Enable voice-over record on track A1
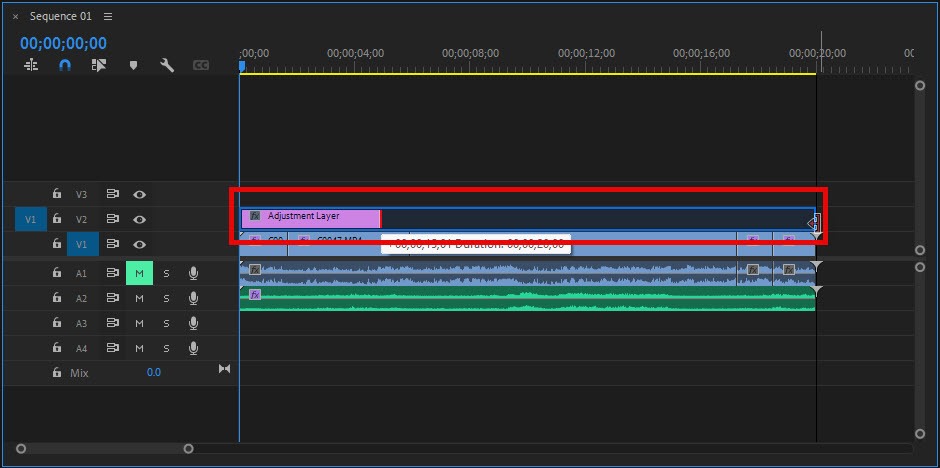The image size is (940, 468). pyautogui.click(x=193, y=273)
